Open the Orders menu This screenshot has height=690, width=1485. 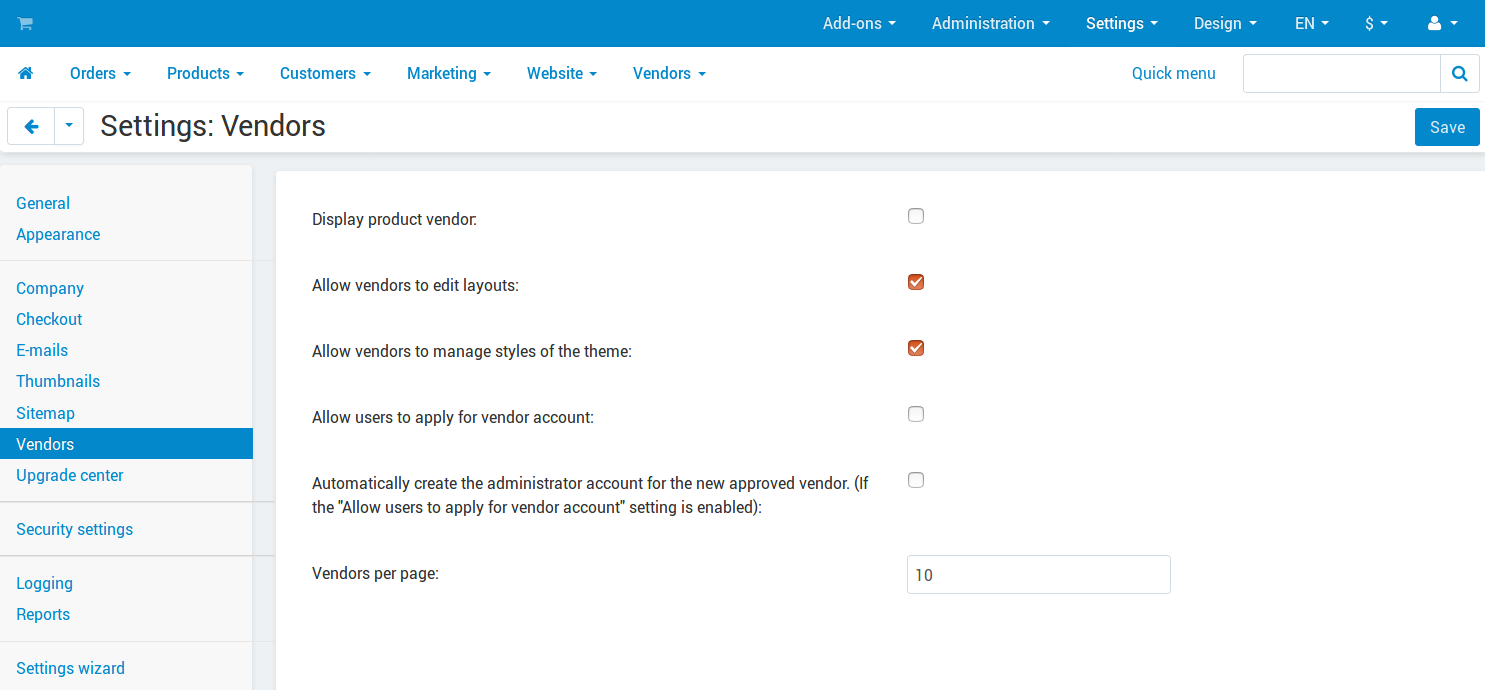100,73
